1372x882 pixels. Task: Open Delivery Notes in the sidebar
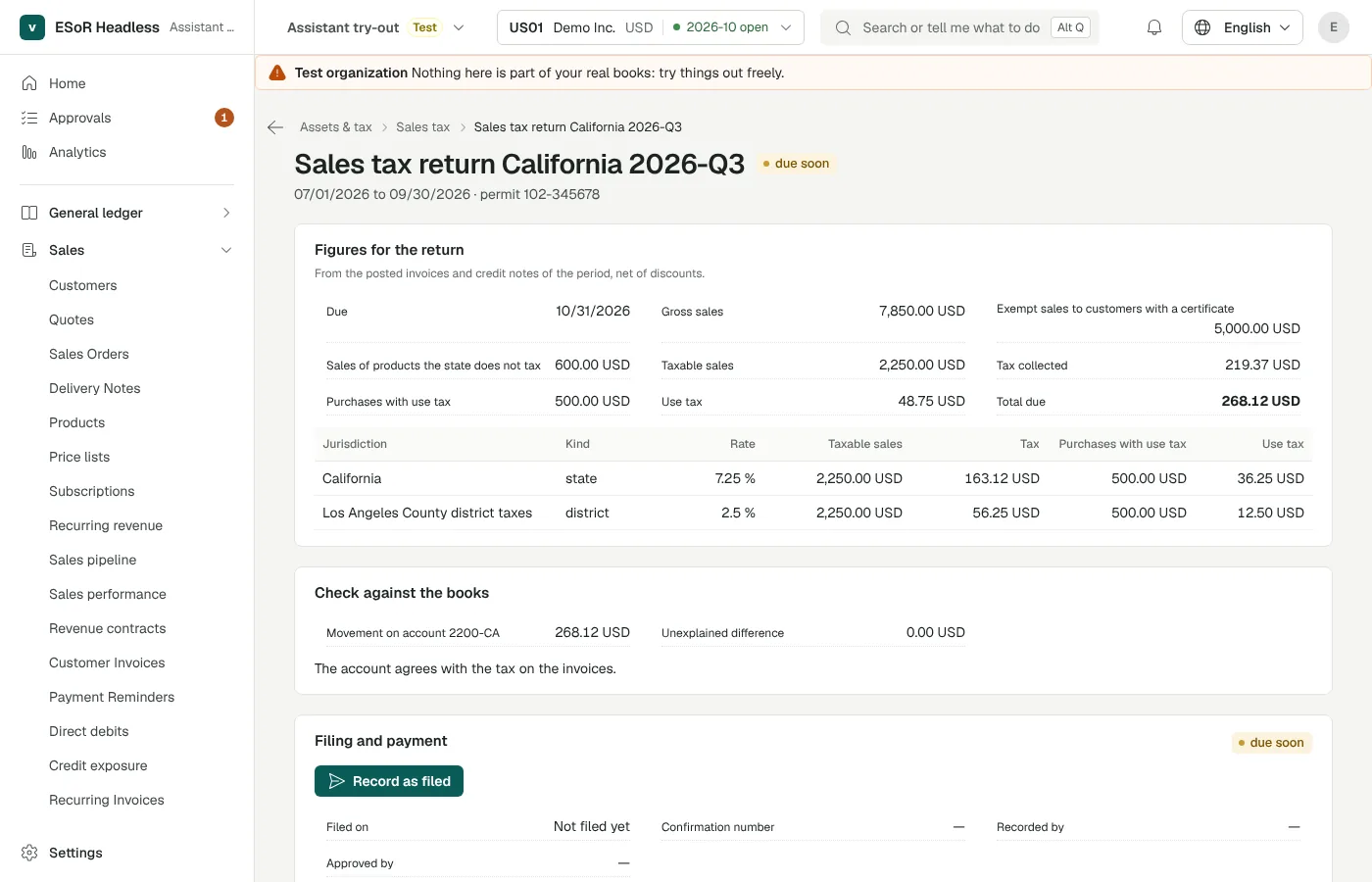pos(95,388)
